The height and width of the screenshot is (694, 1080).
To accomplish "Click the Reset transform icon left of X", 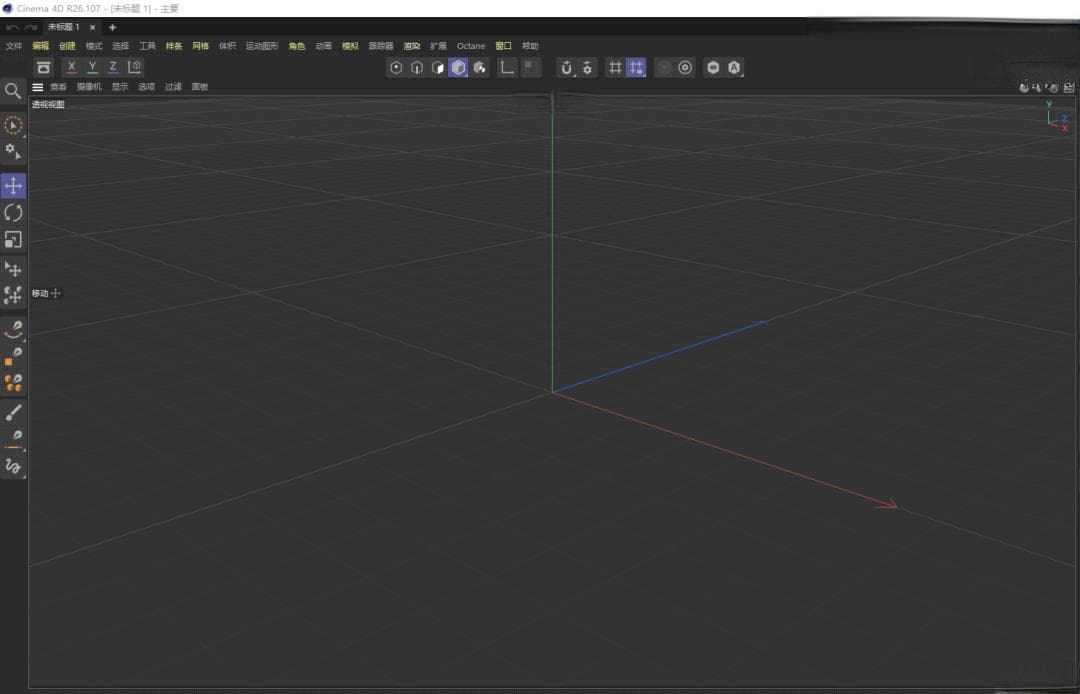I will pos(43,67).
